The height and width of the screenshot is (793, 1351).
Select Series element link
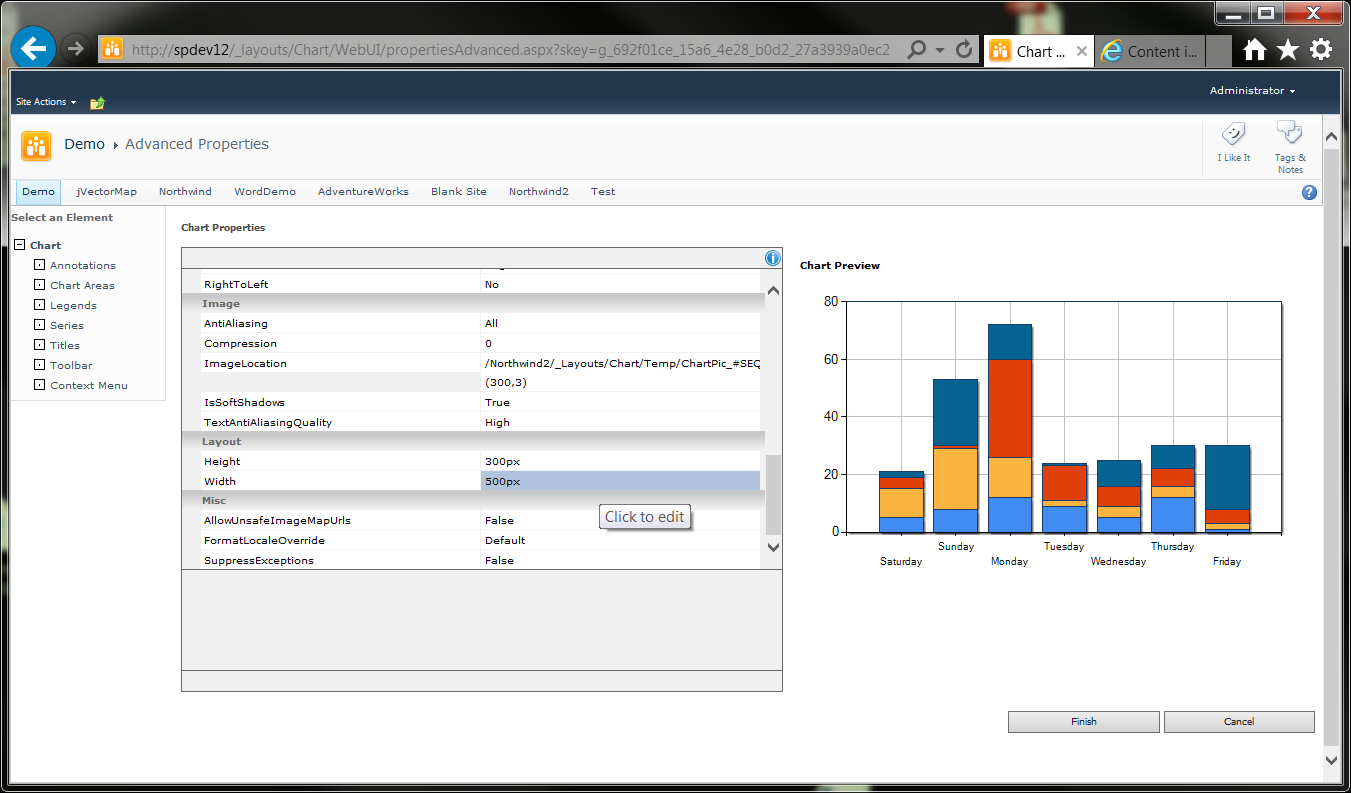tap(67, 326)
